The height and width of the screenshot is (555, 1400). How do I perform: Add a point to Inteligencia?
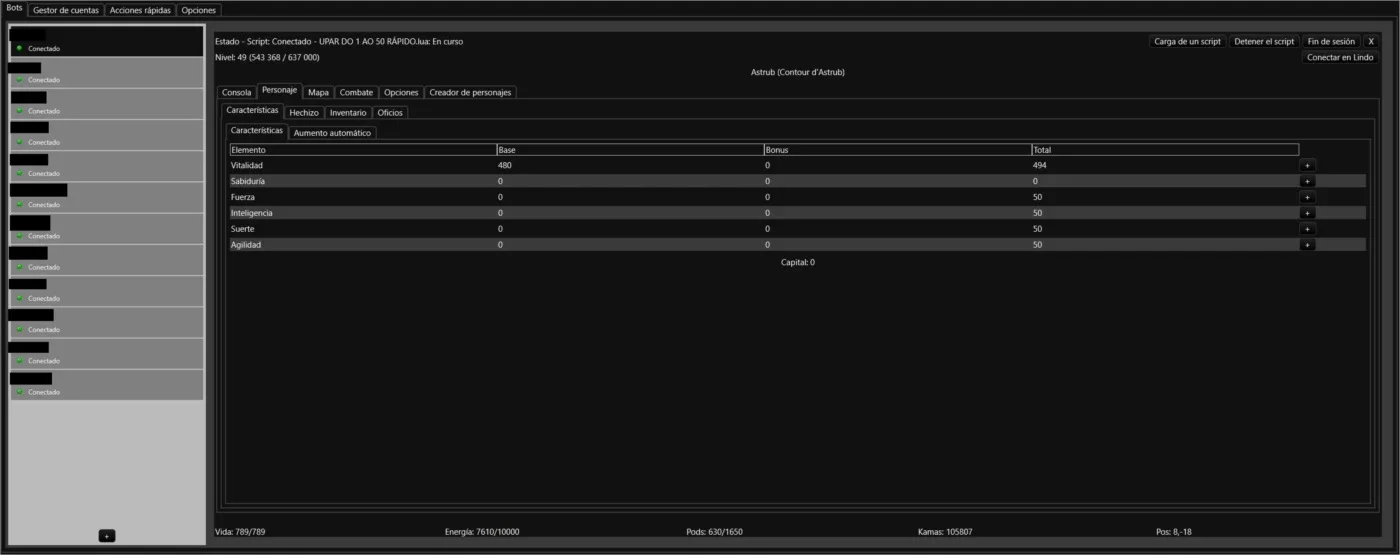point(1307,213)
